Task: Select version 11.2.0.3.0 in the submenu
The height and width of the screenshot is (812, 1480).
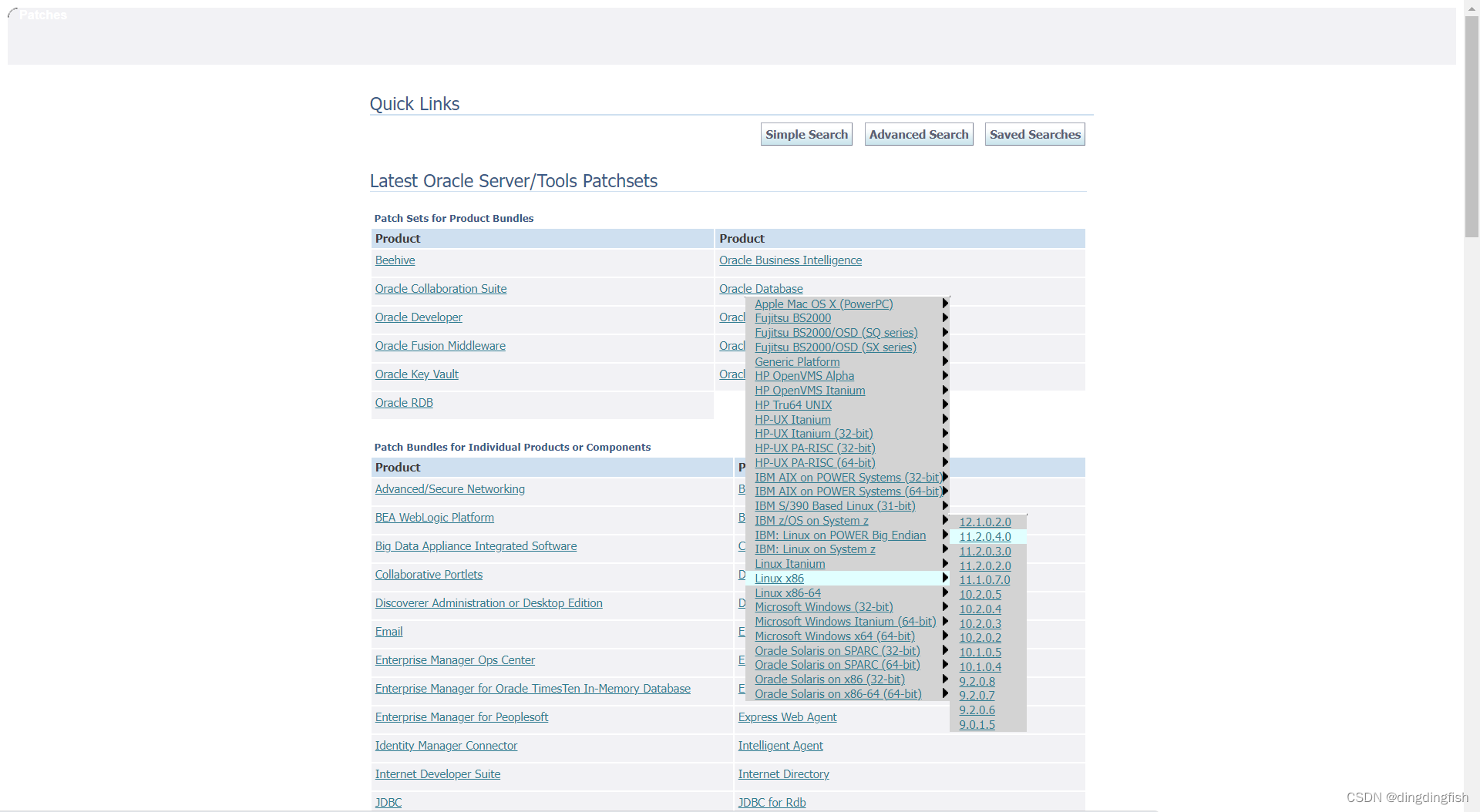Action: [x=985, y=552]
